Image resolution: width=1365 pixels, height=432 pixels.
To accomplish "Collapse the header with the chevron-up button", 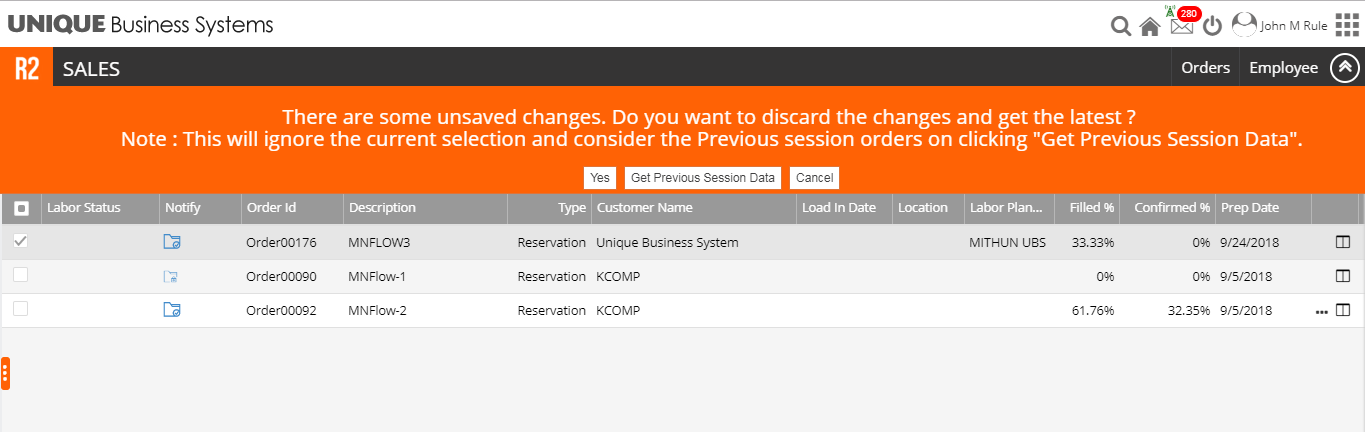I will [x=1345, y=68].
